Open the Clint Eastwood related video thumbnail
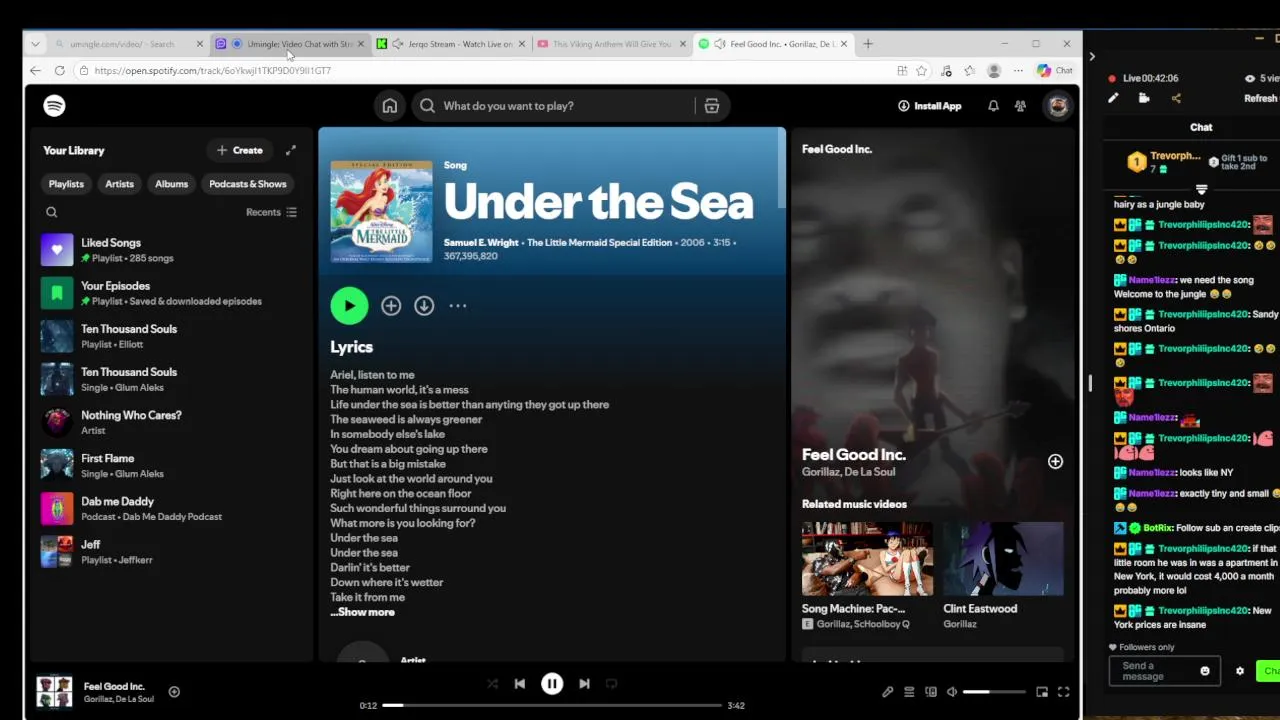 pos(1003,558)
